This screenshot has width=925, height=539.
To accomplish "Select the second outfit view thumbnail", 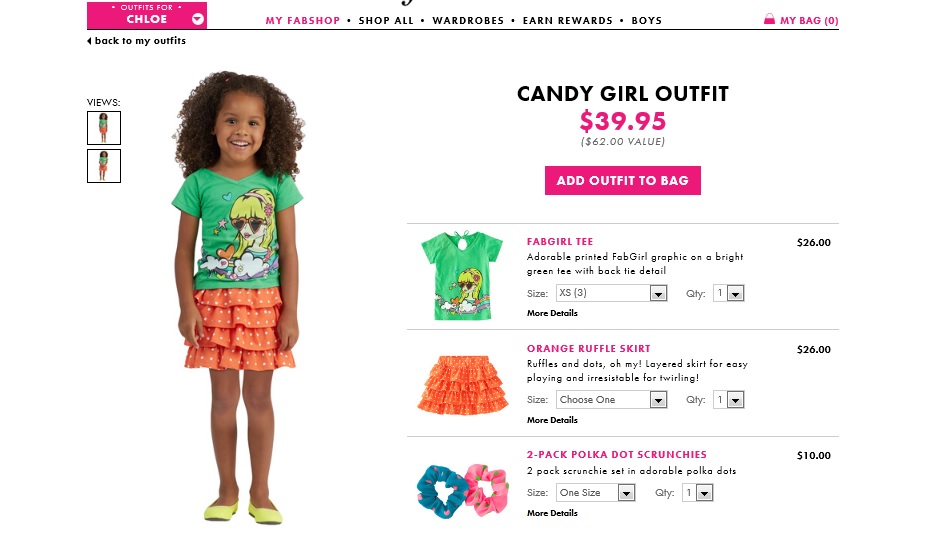I will [104, 166].
